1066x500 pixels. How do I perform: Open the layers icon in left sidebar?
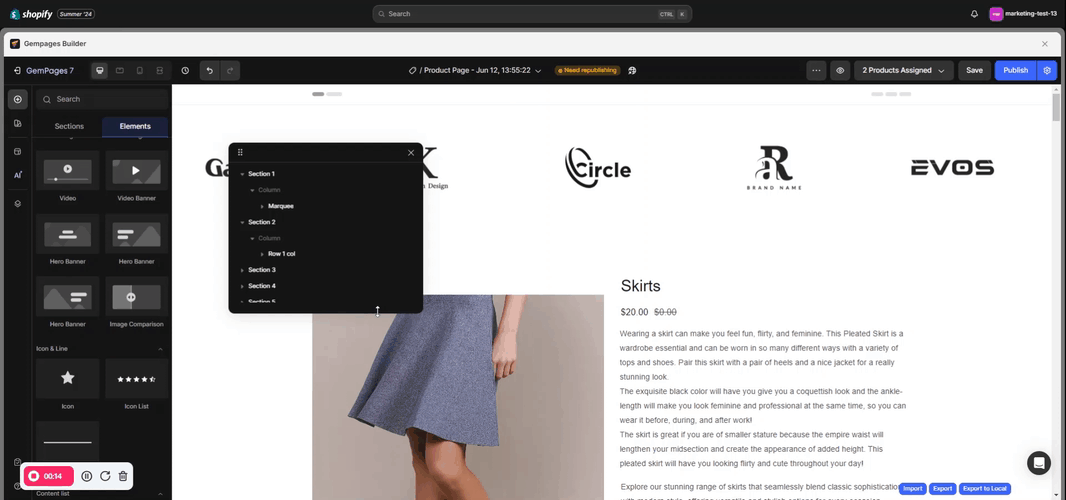pos(17,203)
